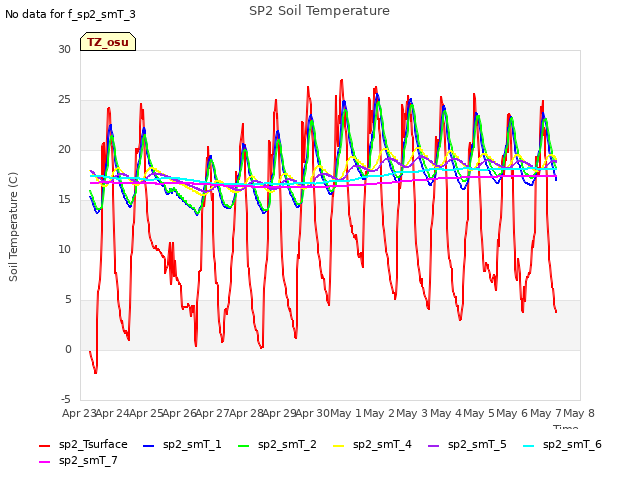Click the 0 y-axis tick label

point(68,349)
